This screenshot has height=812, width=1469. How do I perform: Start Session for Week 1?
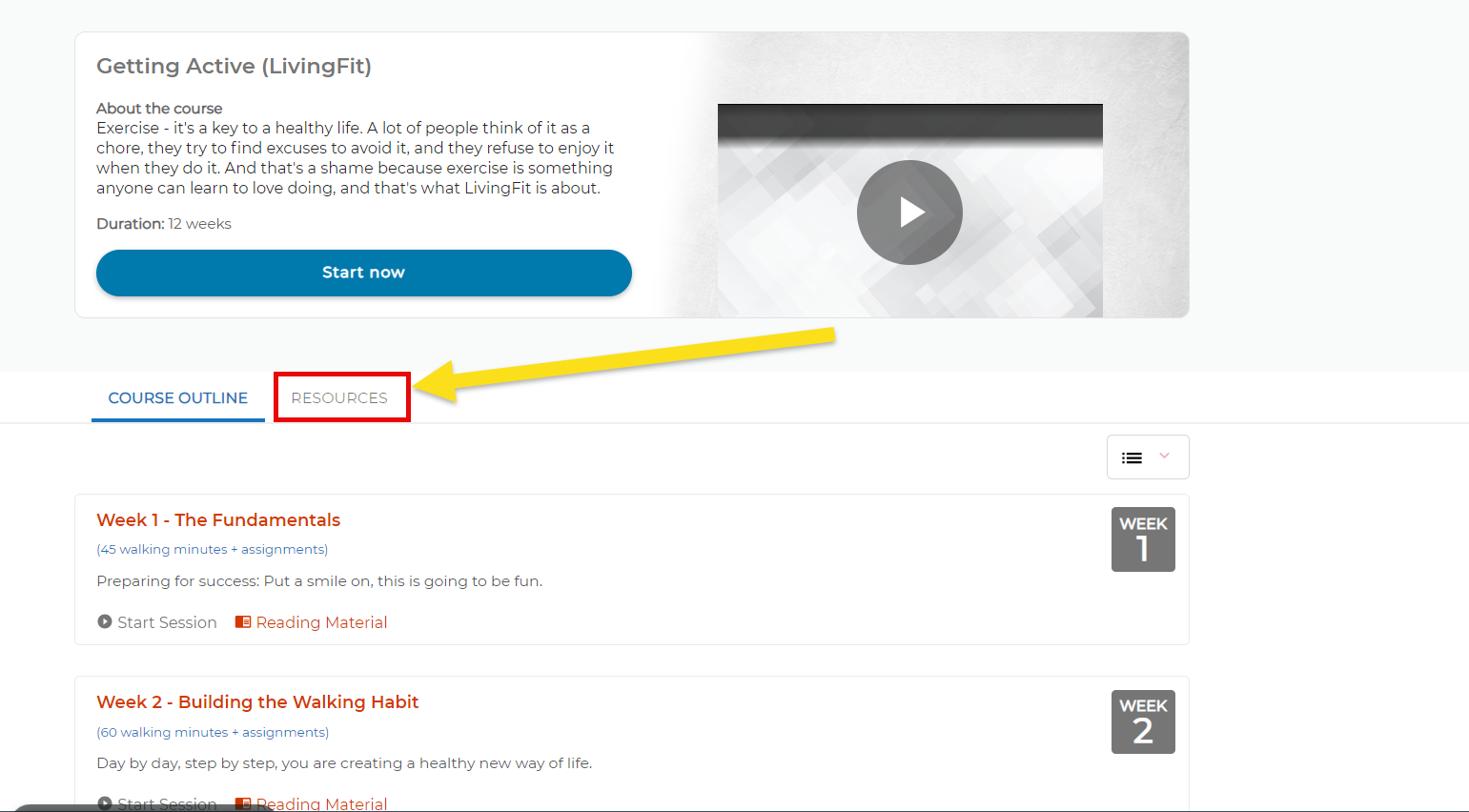pos(157,622)
